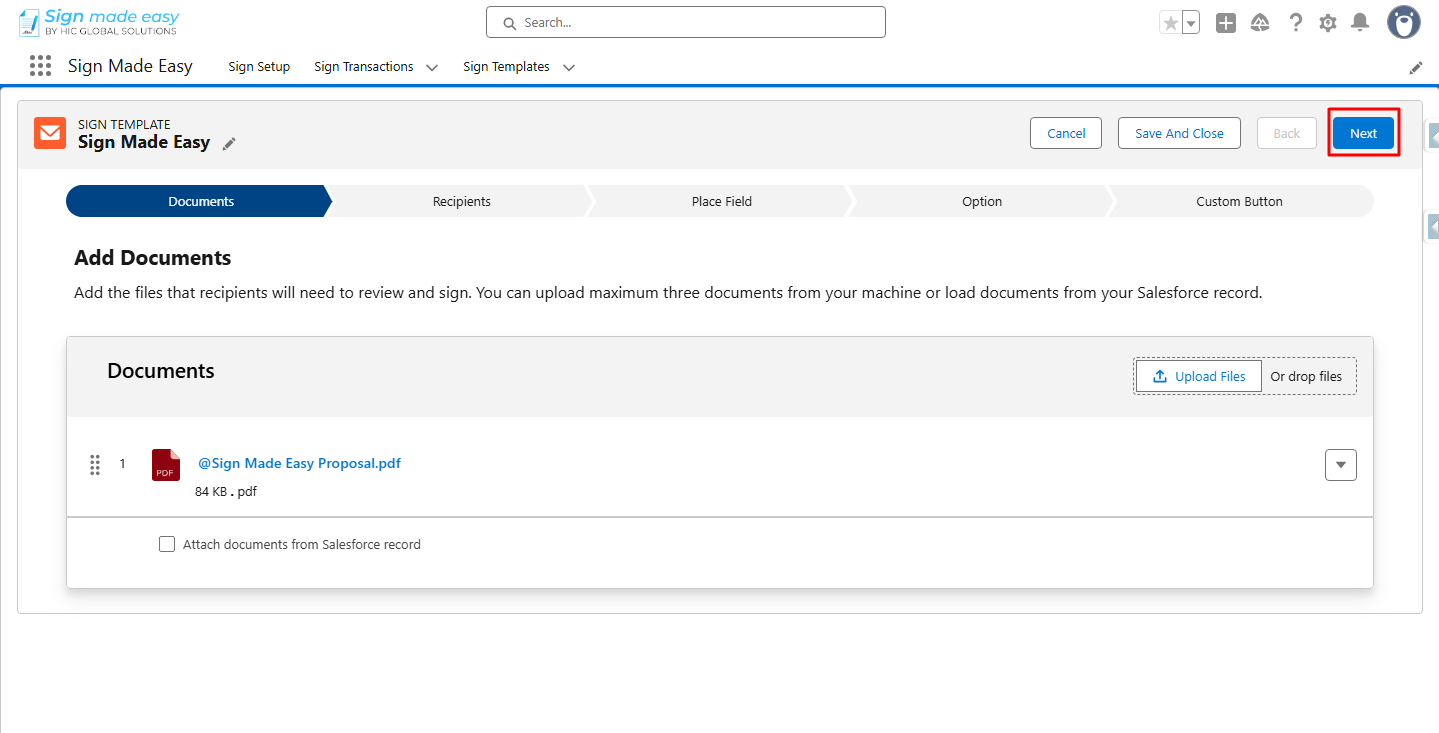Expand the favorites list dropdown arrow
The image size is (1439, 733).
pos(1189,20)
